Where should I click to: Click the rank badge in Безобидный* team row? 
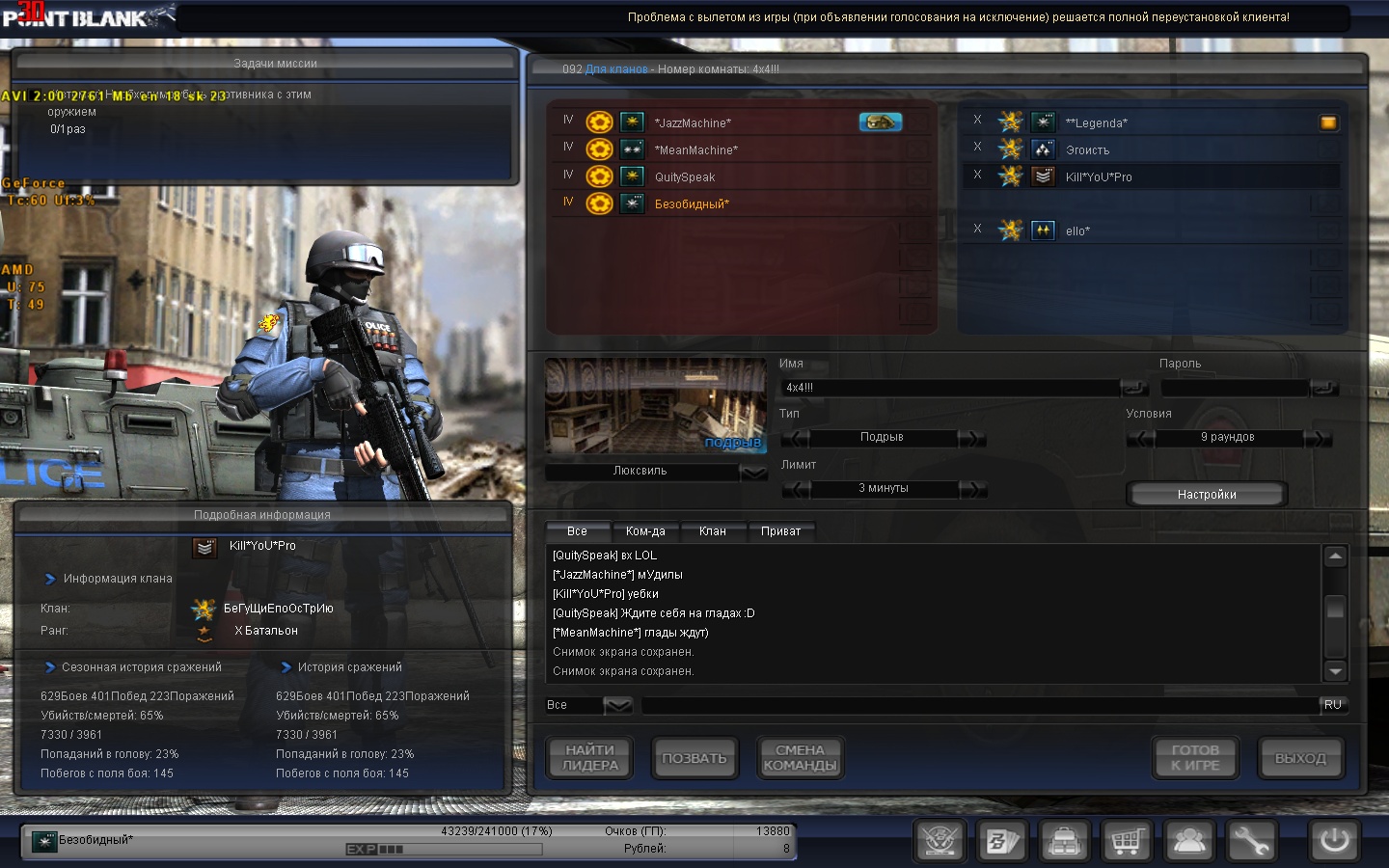[632, 203]
